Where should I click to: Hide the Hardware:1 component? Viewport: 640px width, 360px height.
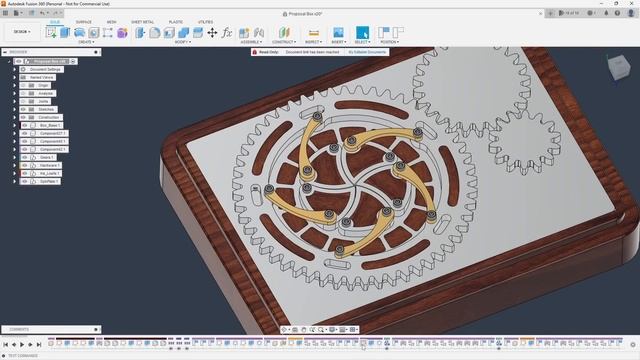pos(24,165)
